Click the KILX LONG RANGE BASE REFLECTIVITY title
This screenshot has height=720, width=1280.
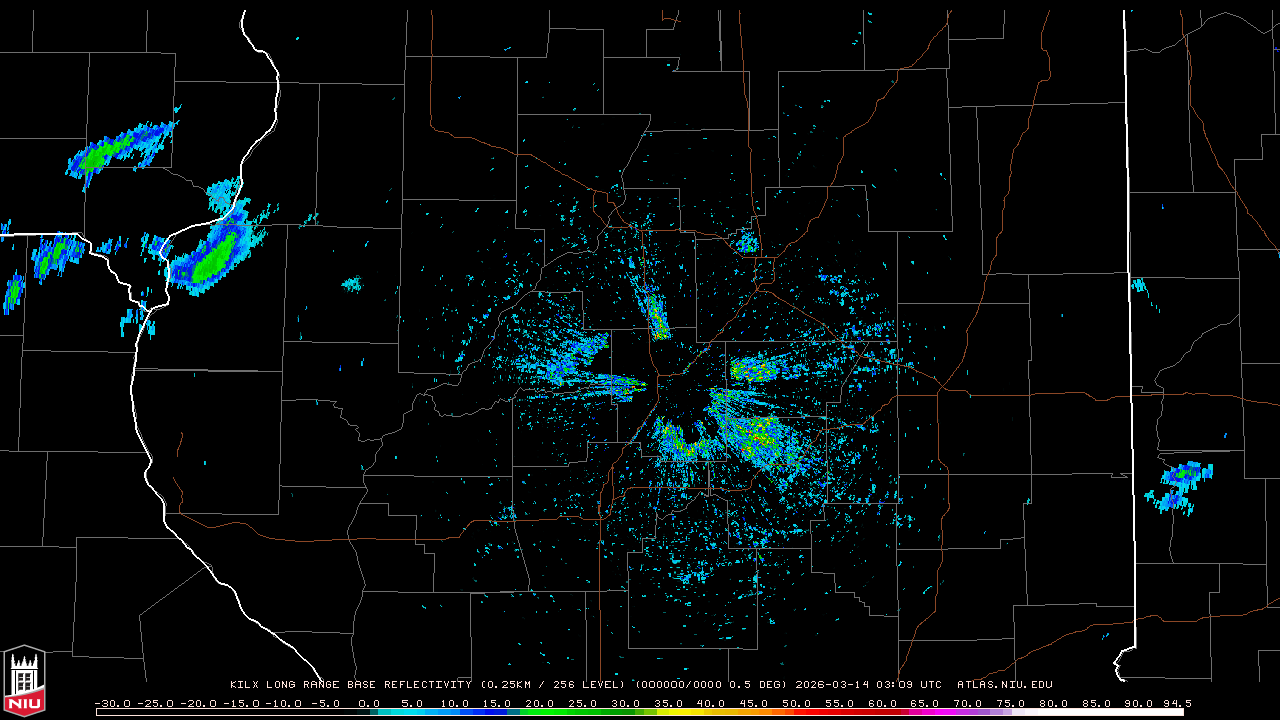coord(351,685)
